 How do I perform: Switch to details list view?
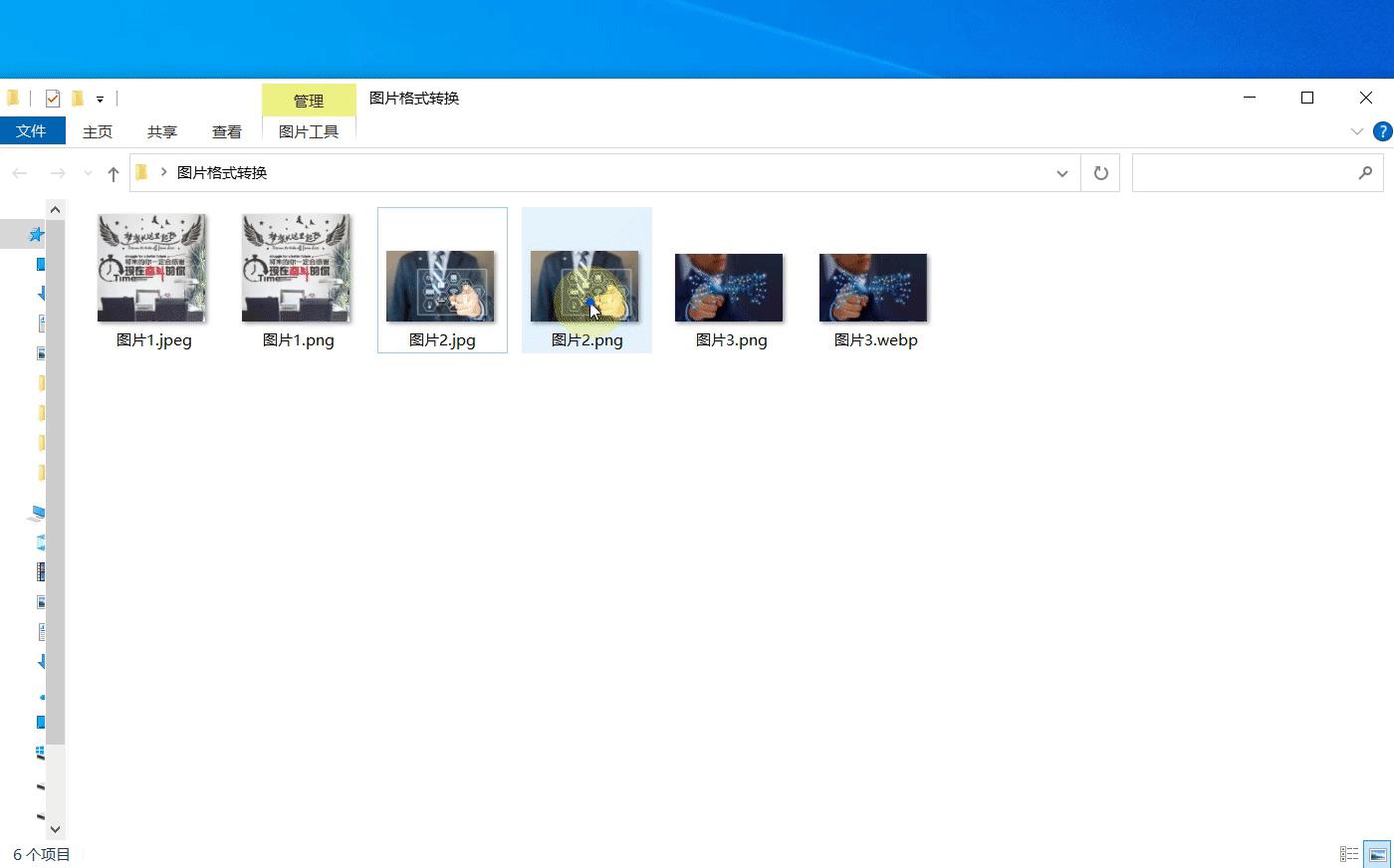pos(1349,854)
